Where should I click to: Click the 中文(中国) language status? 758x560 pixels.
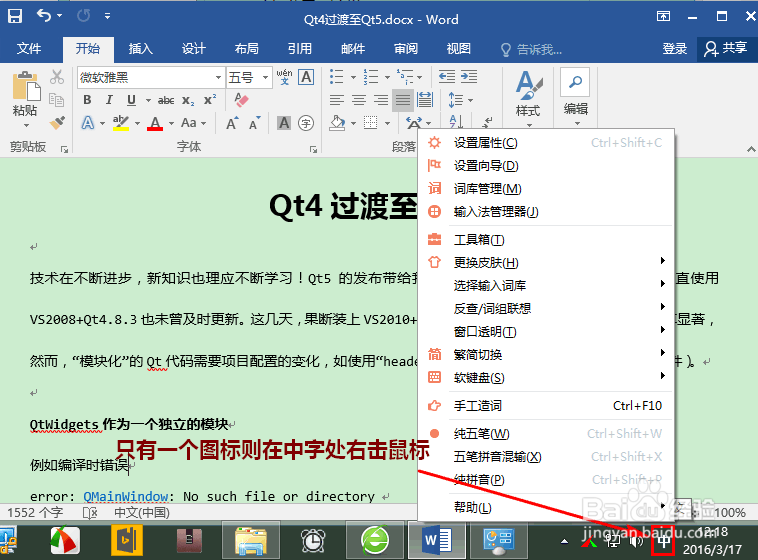click(142, 513)
